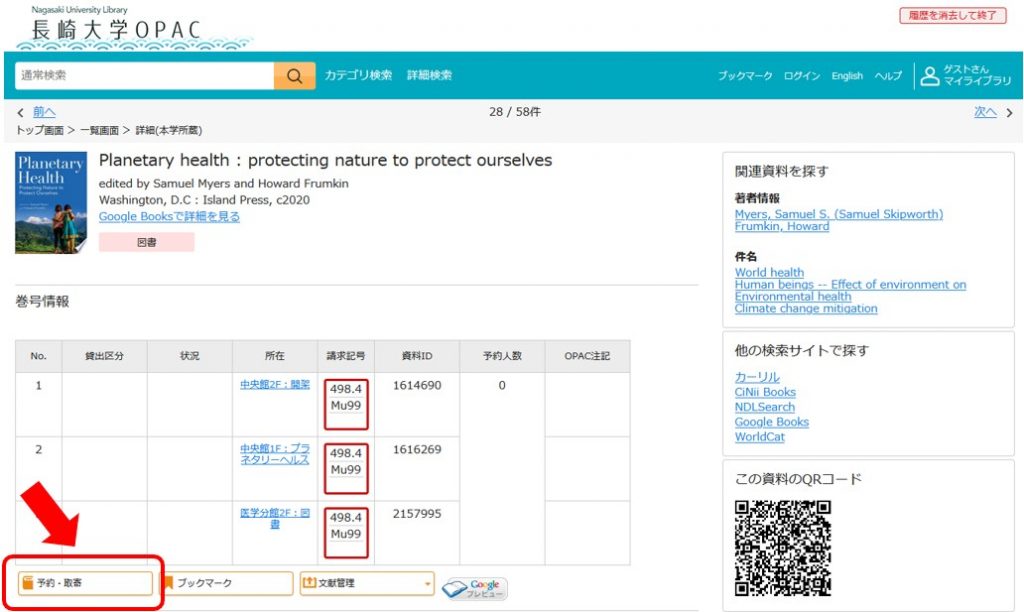Image resolution: width=1024 pixels, height=612 pixels.
Task: Click the QR code image
Action: point(783,547)
